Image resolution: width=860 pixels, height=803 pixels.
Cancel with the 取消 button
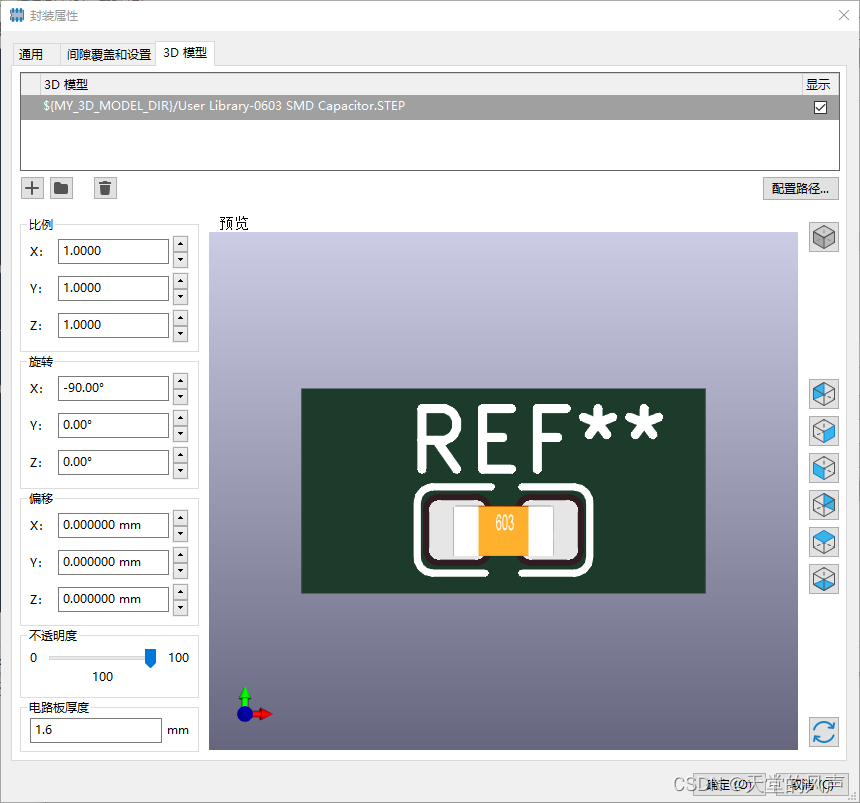tap(812, 784)
